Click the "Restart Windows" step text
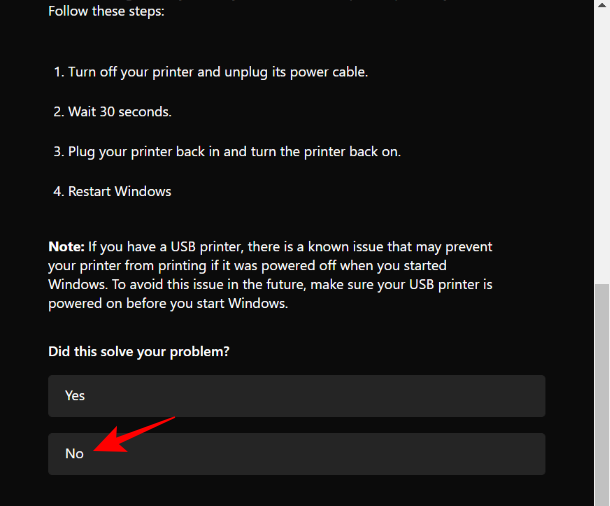Screen dimensions: 610x506 [x=120, y=191]
